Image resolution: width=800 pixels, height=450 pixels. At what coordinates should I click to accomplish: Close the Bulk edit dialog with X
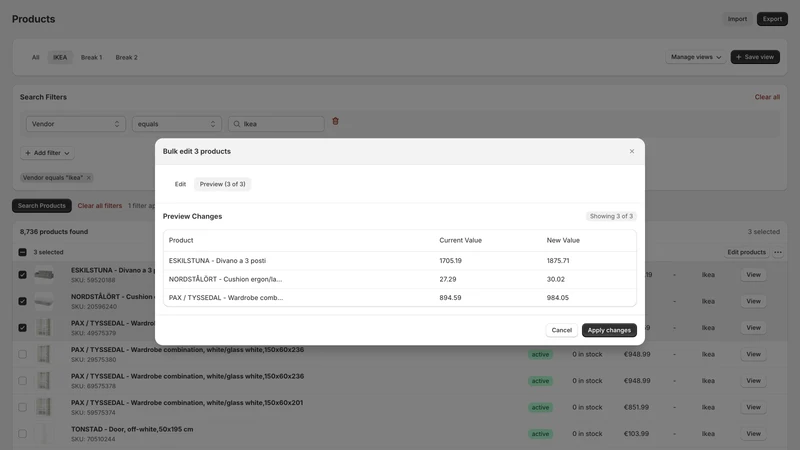point(632,151)
